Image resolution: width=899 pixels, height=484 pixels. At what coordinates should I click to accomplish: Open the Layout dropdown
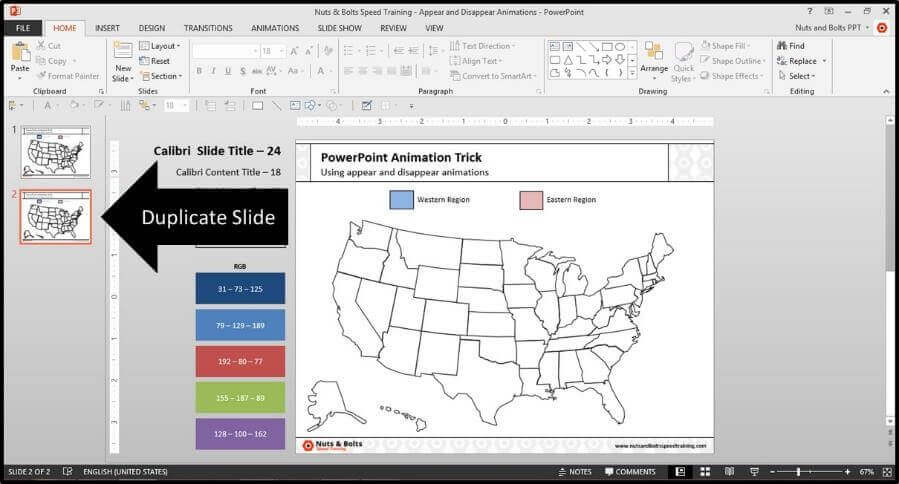coord(159,46)
